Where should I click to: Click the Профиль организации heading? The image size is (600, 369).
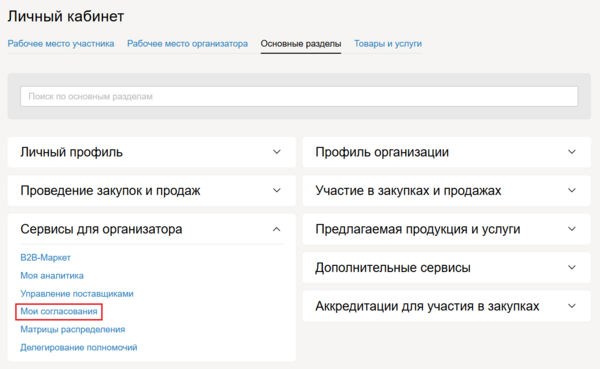tap(382, 152)
